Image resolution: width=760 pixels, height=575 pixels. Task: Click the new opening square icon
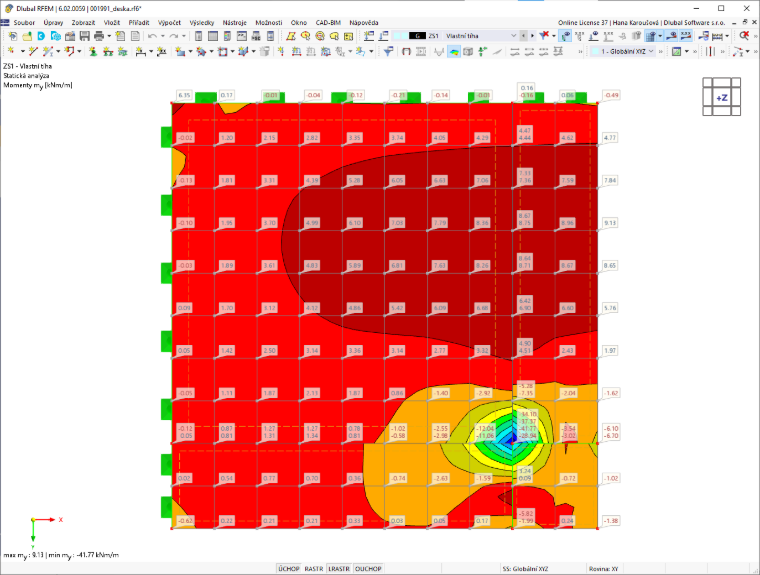tap(222, 51)
